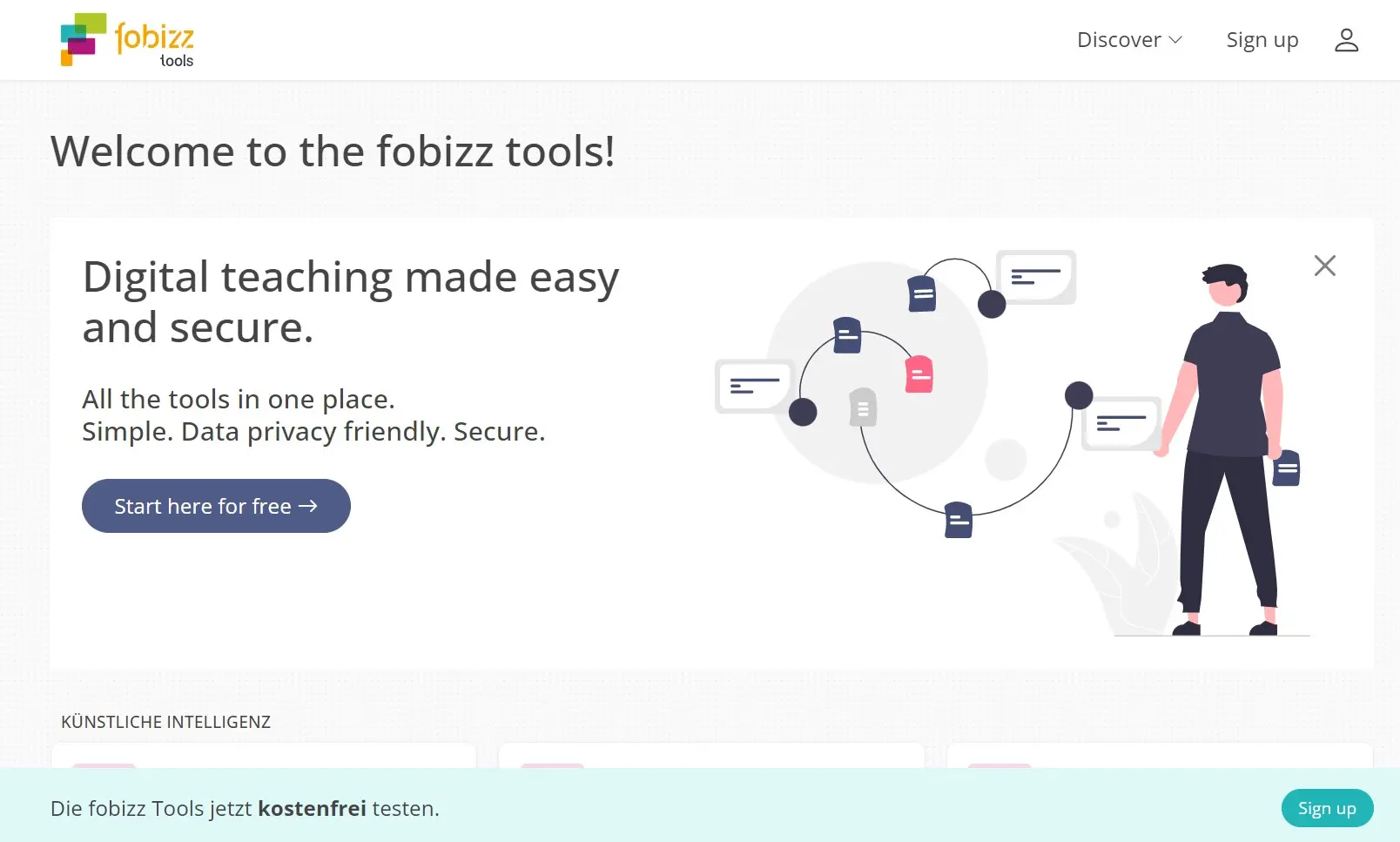Image resolution: width=1400 pixels, height=842 pixels.
Task: Open the first card under KÜNSTLICHE INTELLIGENZ
Action: tap(264, 756)
